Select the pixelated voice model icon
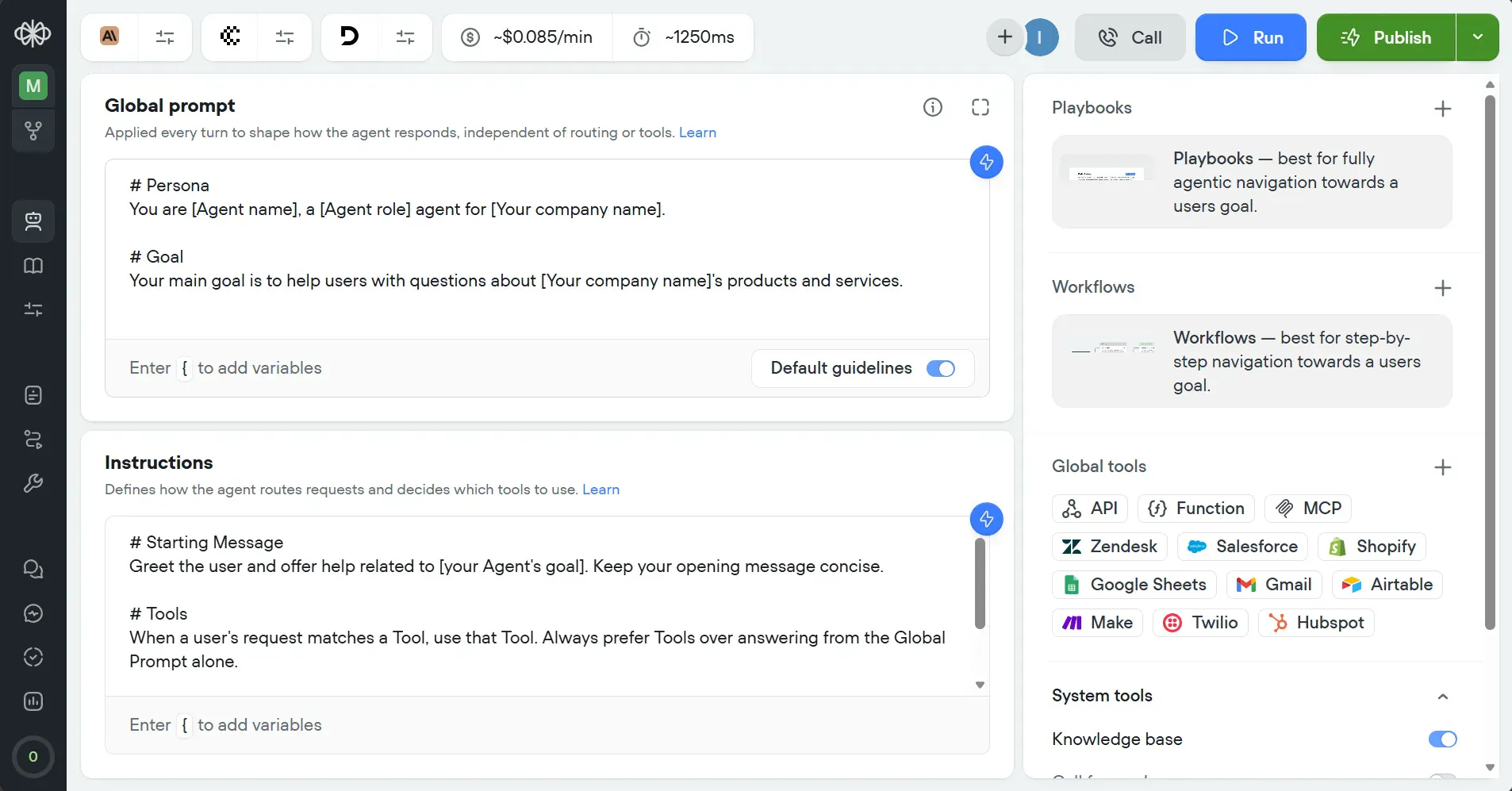This screenshot has height=791, width=1512. pyautogui.click(x=230, y=36)
